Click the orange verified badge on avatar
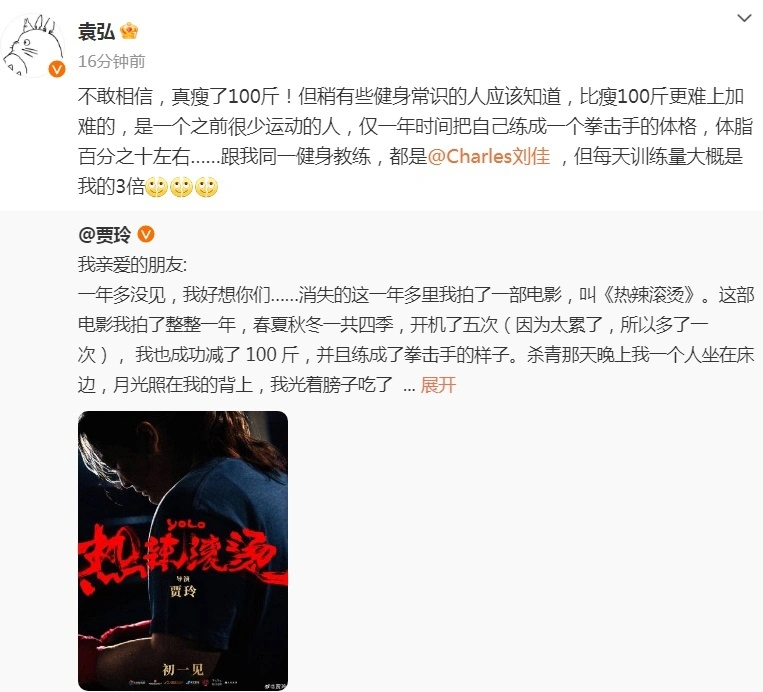The image size is (763, 692). (x=57, y=69)
